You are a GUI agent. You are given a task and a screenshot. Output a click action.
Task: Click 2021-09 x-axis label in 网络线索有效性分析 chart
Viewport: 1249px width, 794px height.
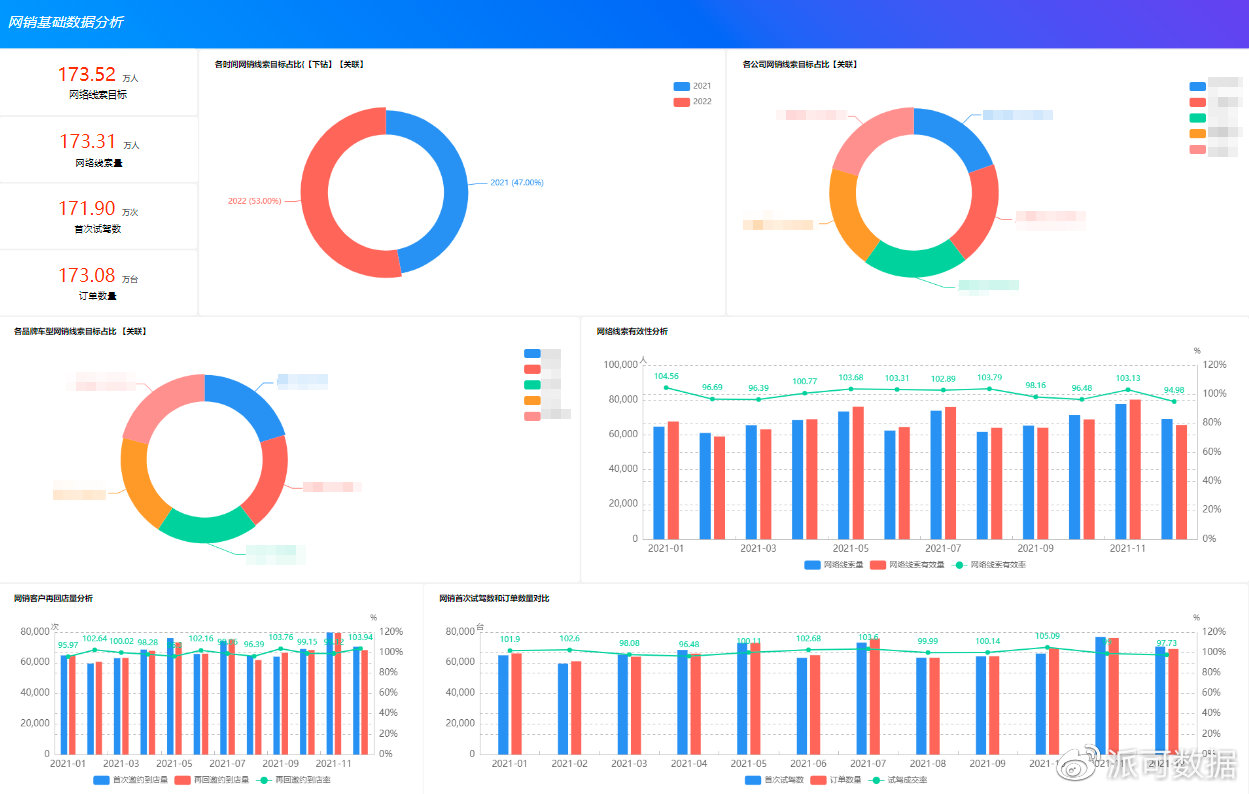(x=1035, y=548)
